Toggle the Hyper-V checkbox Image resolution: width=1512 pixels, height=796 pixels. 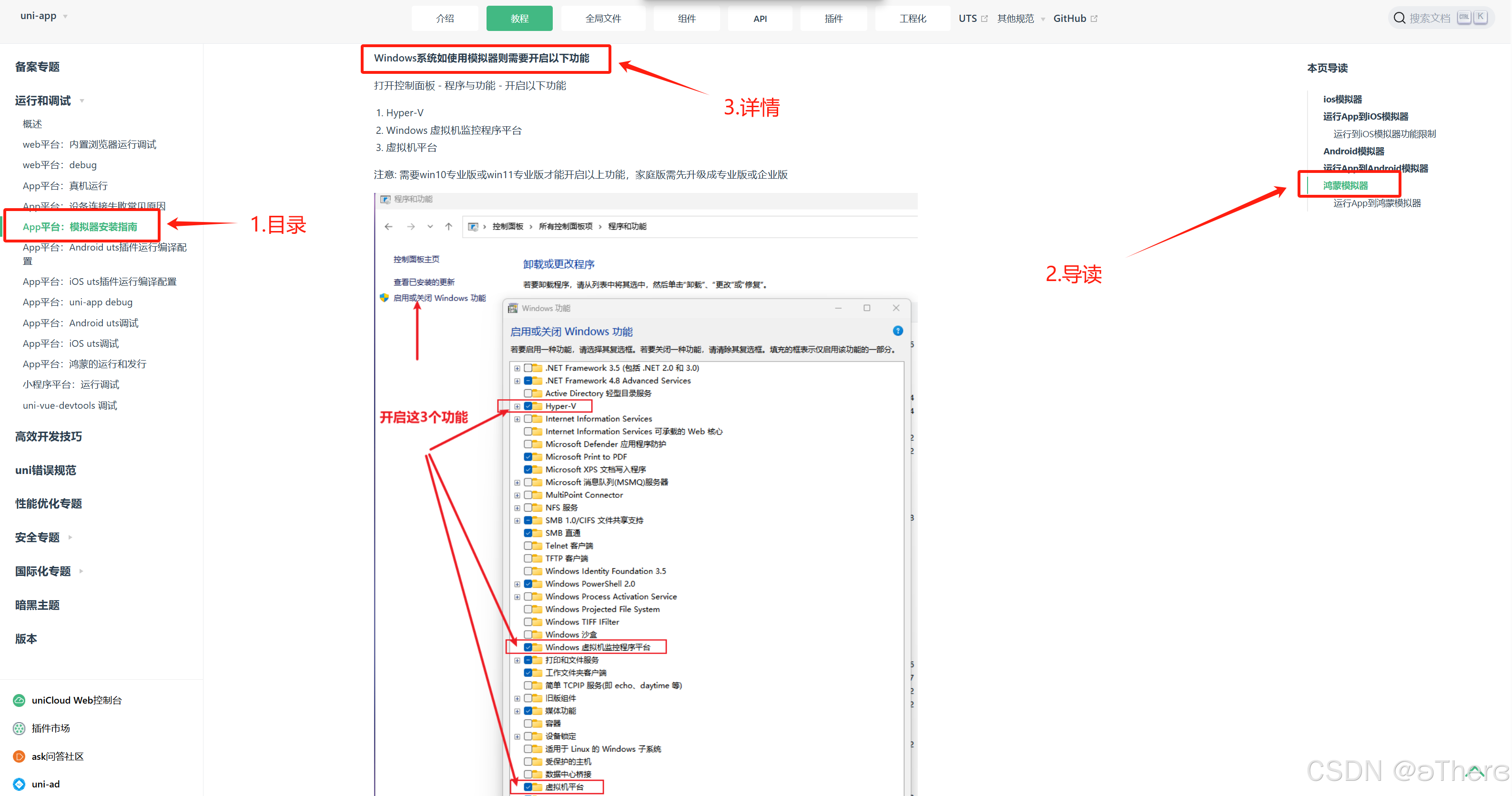[528, 406]
